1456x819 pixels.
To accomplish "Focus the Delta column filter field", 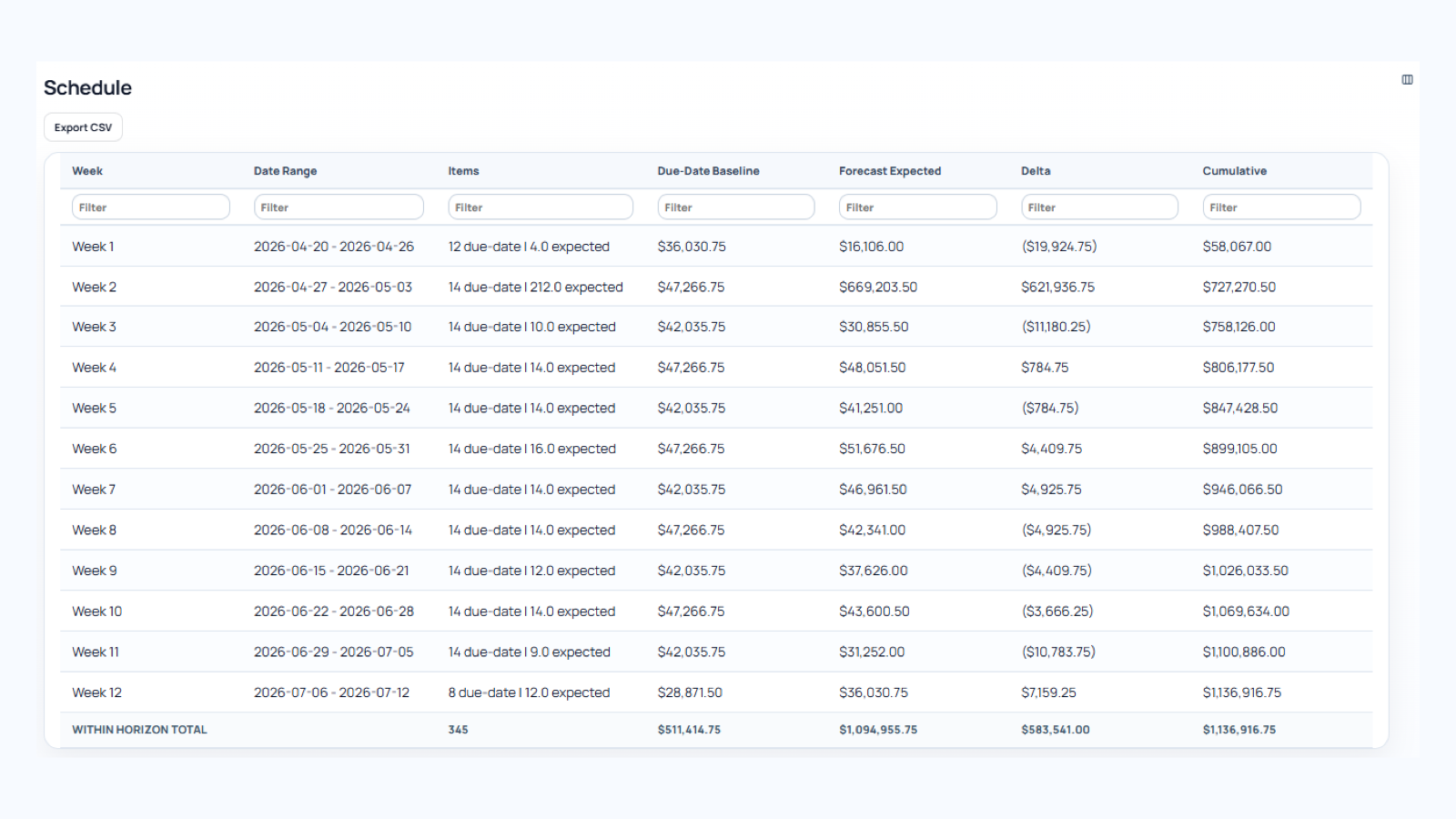I will tap(1099, 207).
